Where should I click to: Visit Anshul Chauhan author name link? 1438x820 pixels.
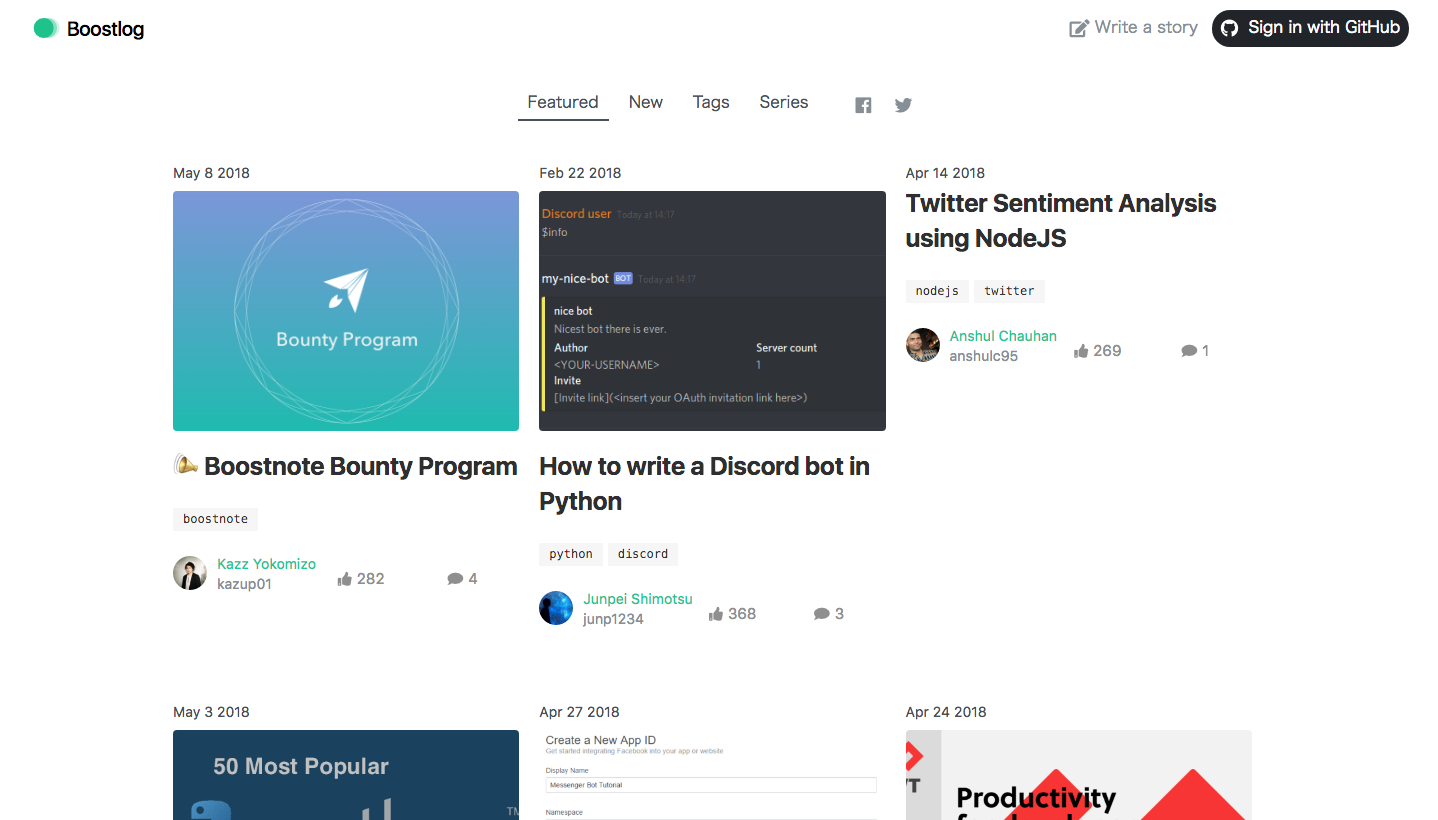coord(1003,336)
